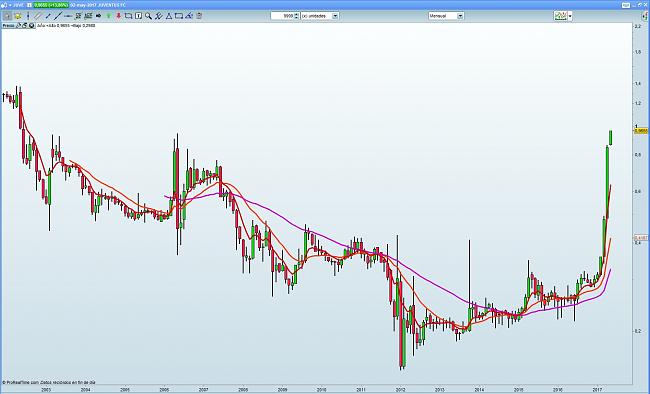Activate the magnifier zoom tool

pos(148,16)
